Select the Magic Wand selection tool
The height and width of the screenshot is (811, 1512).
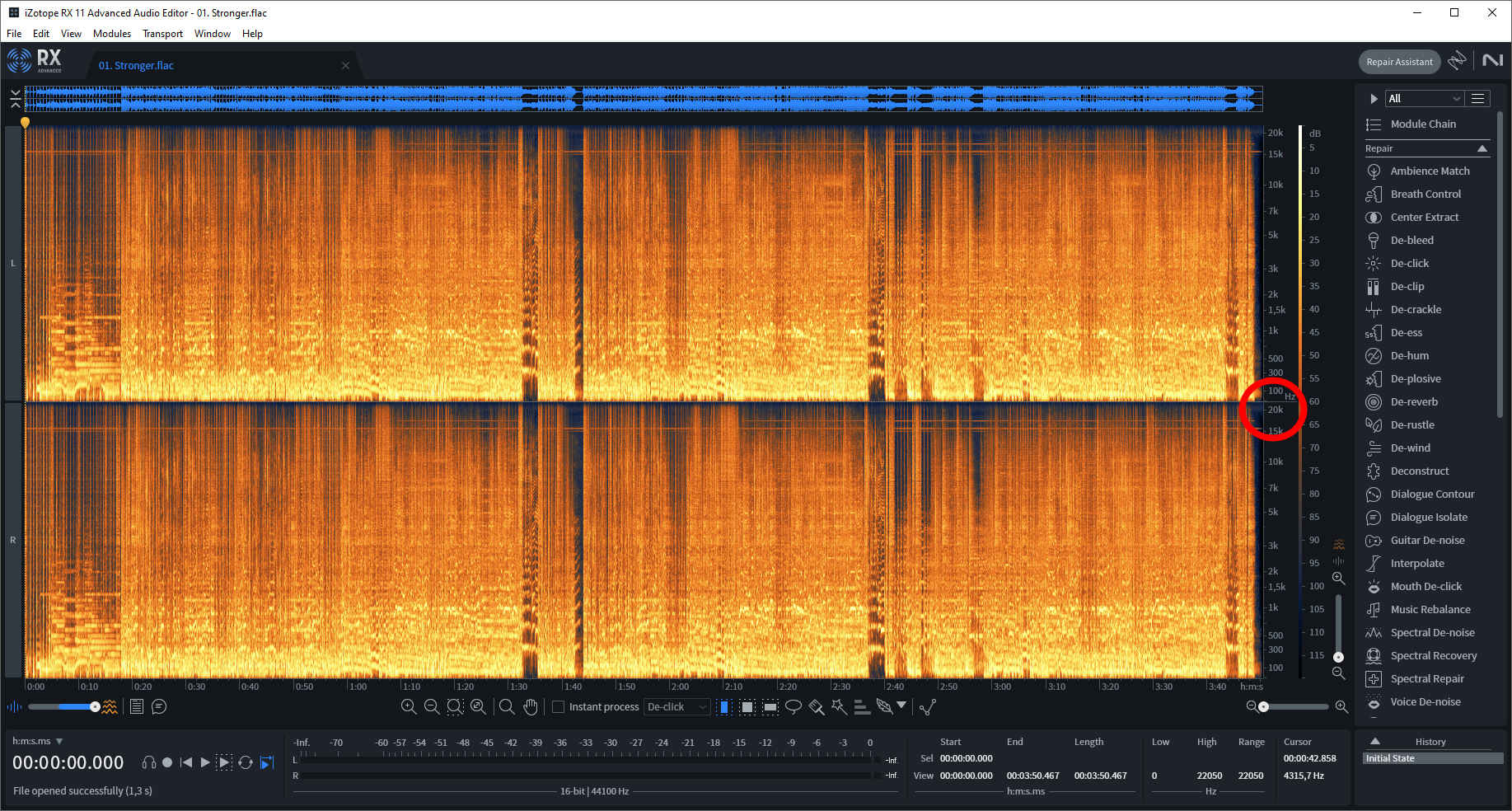(839, 707)
